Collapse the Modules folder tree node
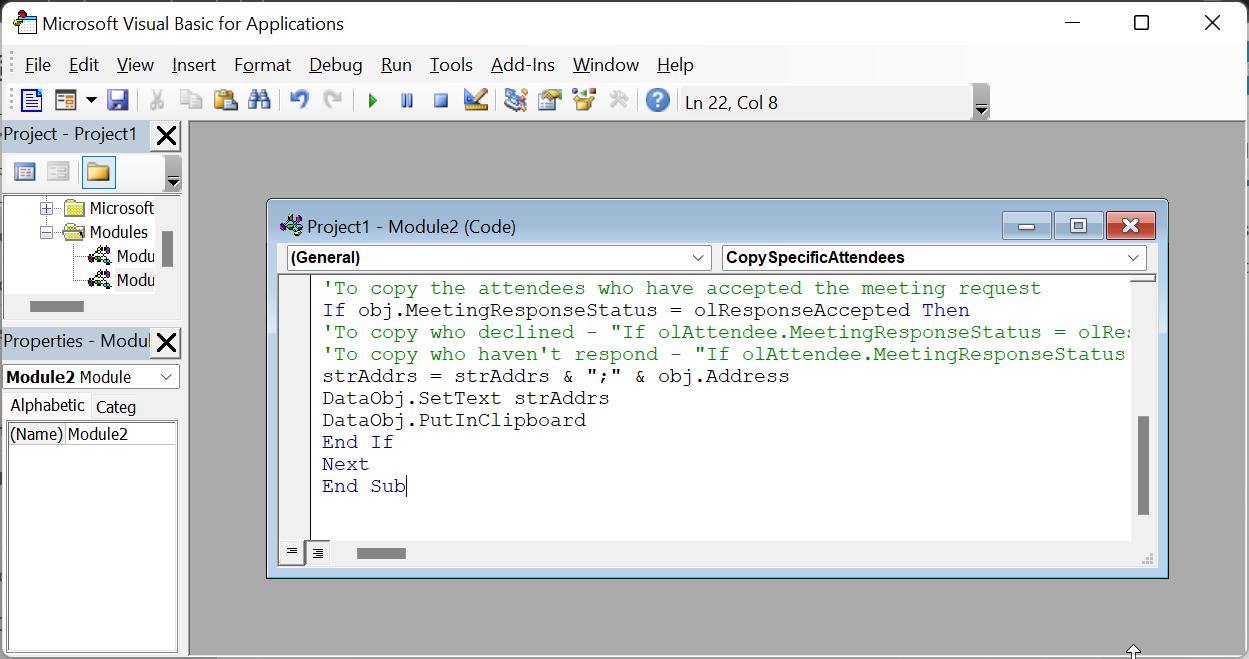The height and width of the screenshot is (659, 1249). (46, 232)
